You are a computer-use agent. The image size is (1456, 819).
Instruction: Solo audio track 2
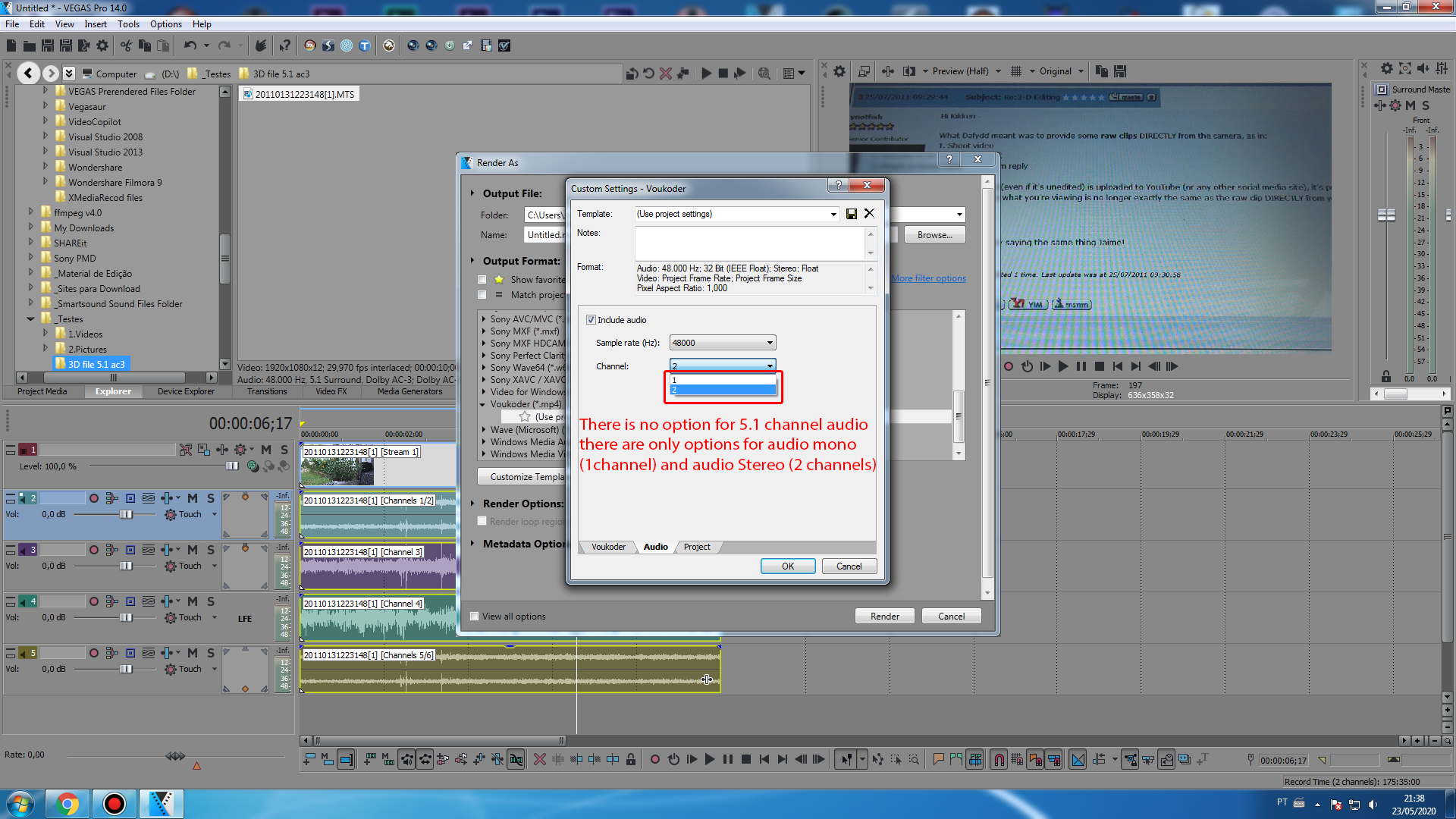(x=211, y=498)
